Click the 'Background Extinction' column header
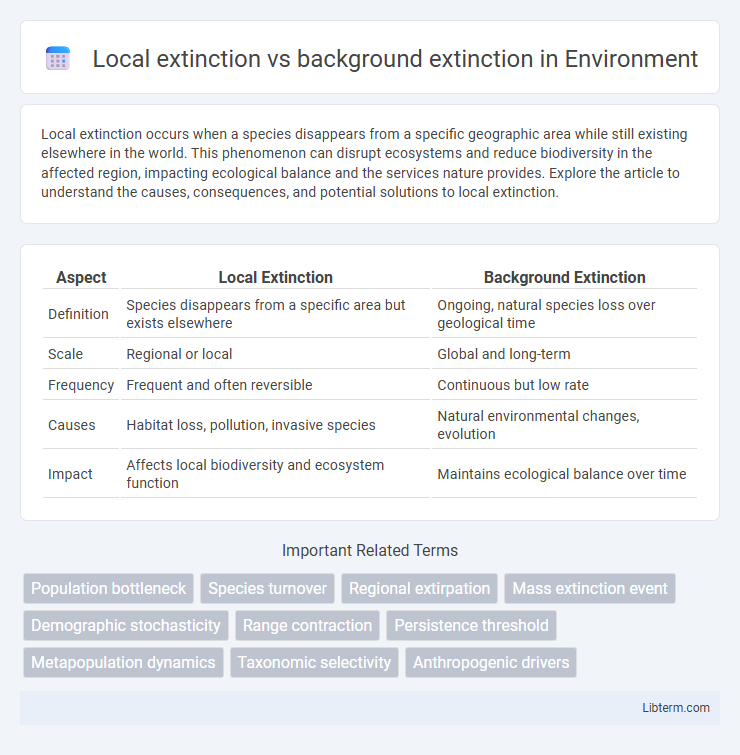The image size is (740, 755). coord(564,277)
